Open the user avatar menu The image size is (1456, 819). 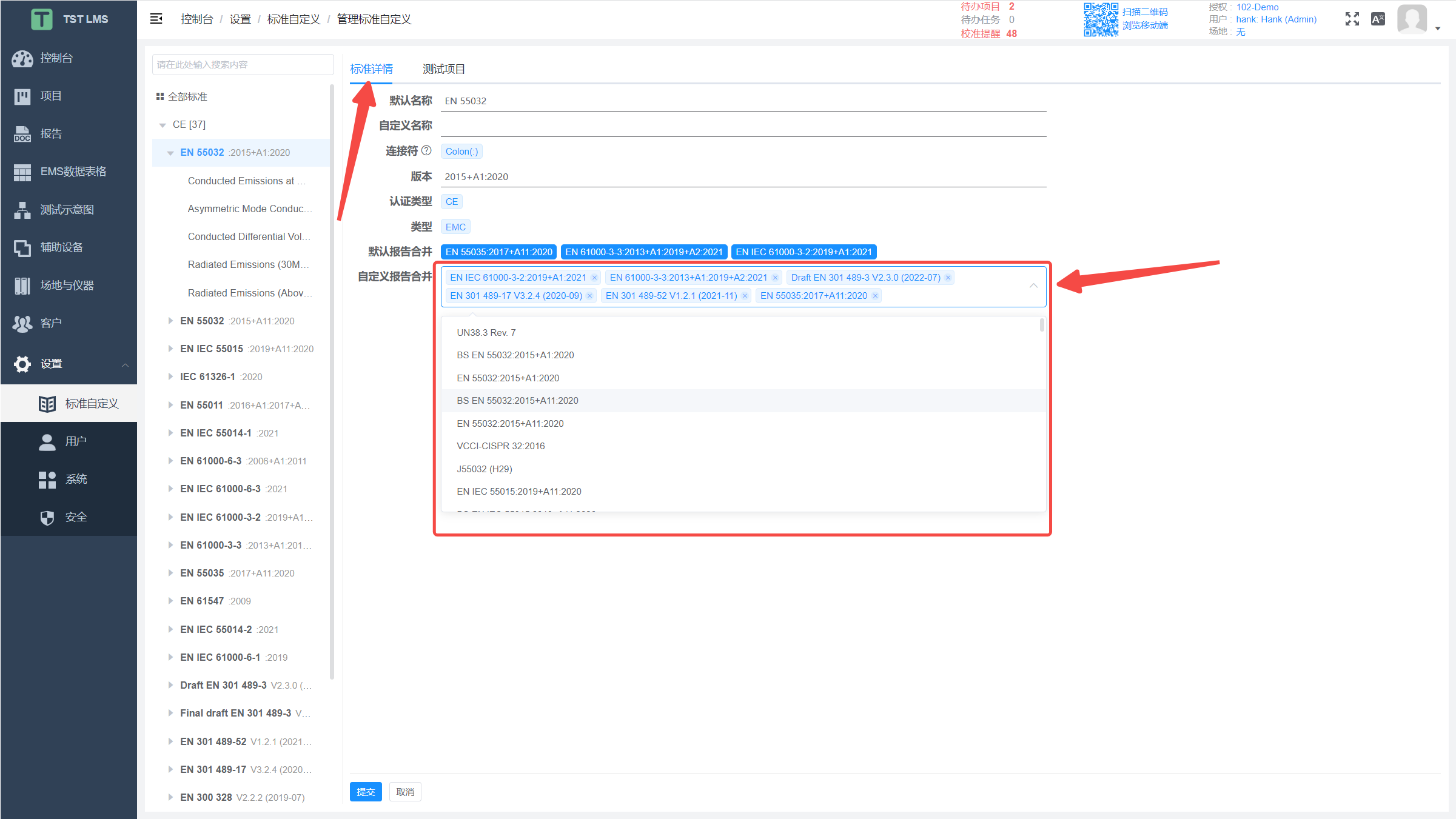[1412, 19]
